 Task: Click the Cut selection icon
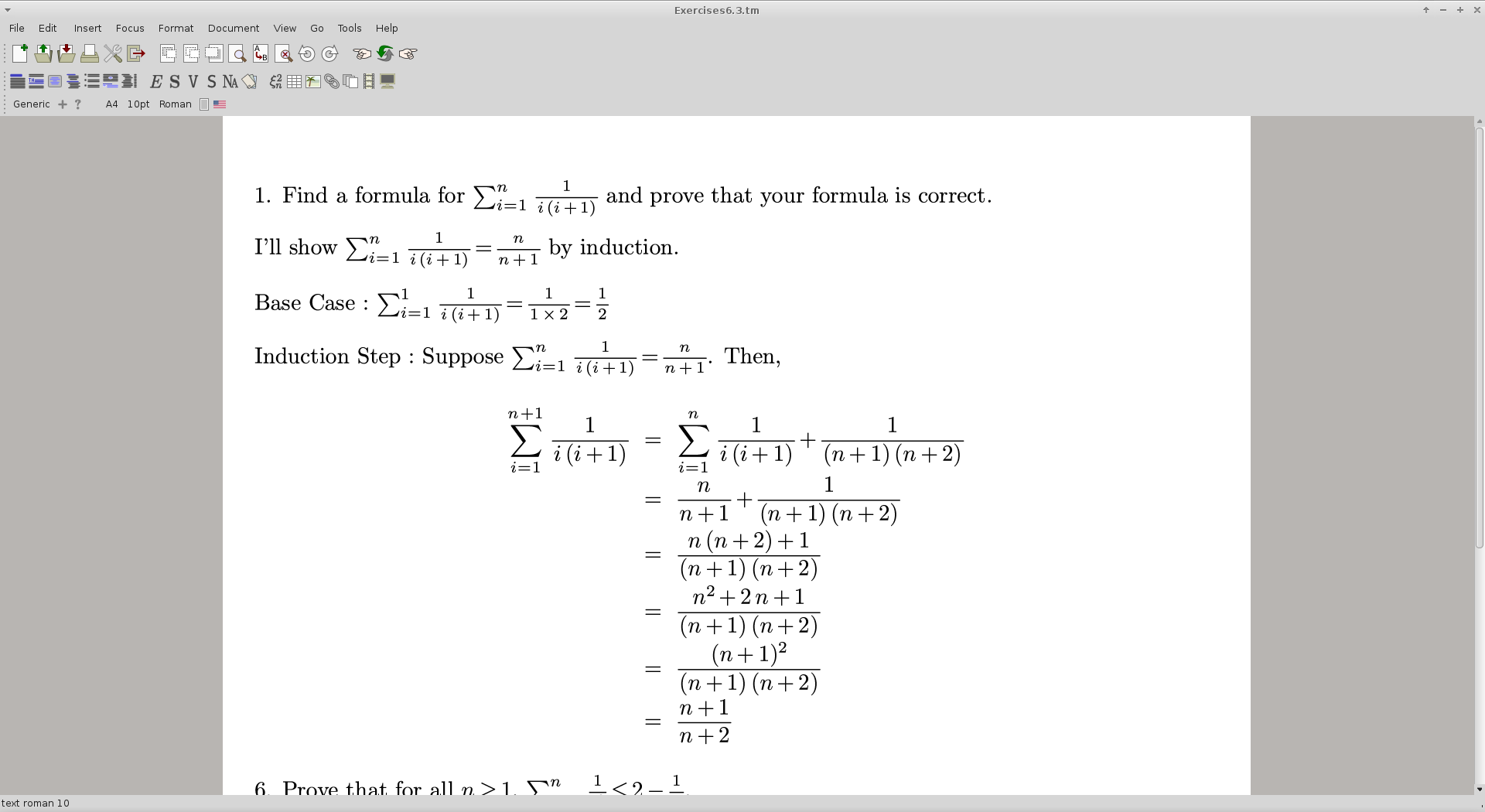(x=168, y=53)
